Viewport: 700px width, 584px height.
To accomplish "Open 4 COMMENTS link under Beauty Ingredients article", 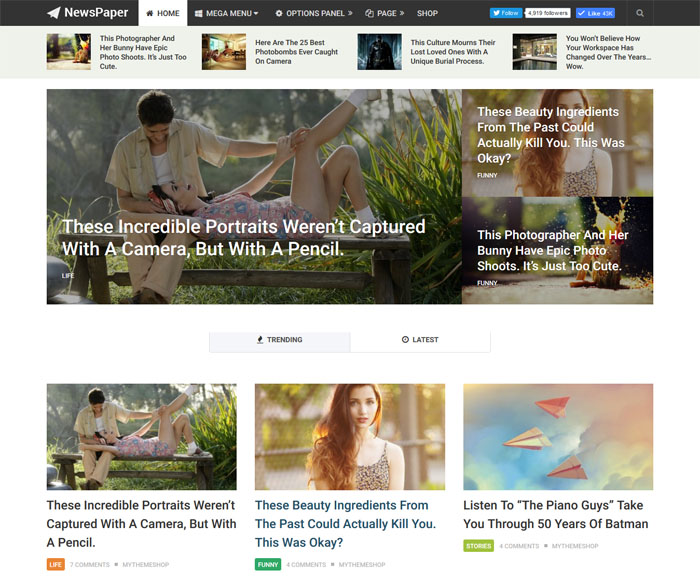I will point(306,564).
